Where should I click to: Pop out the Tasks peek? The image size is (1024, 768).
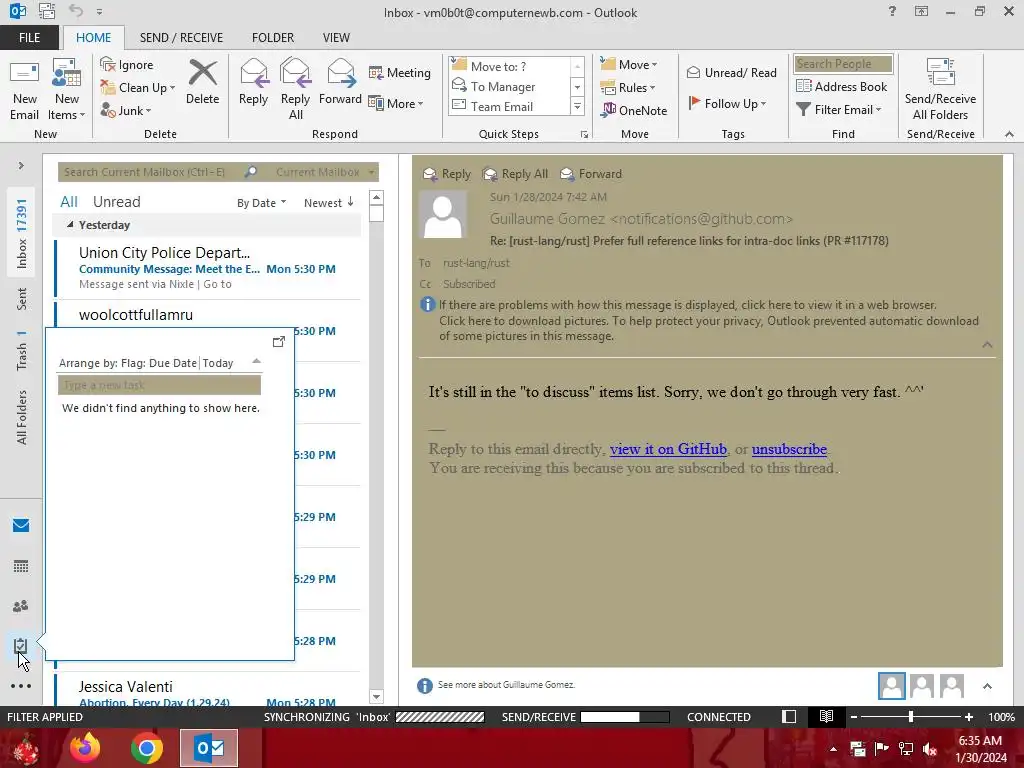point(278,342)
